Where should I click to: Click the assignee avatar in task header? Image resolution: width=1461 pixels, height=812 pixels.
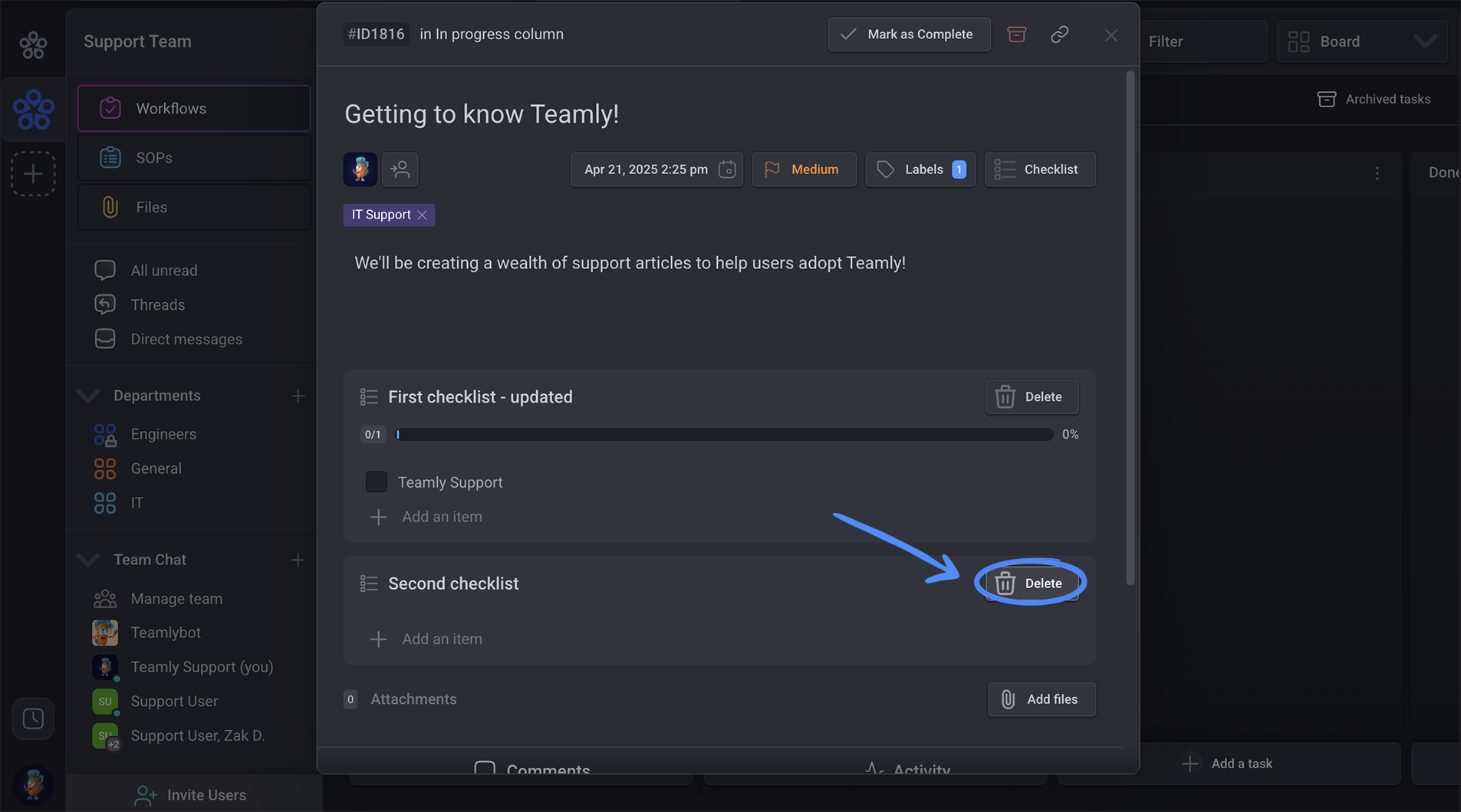coord(360,169)
